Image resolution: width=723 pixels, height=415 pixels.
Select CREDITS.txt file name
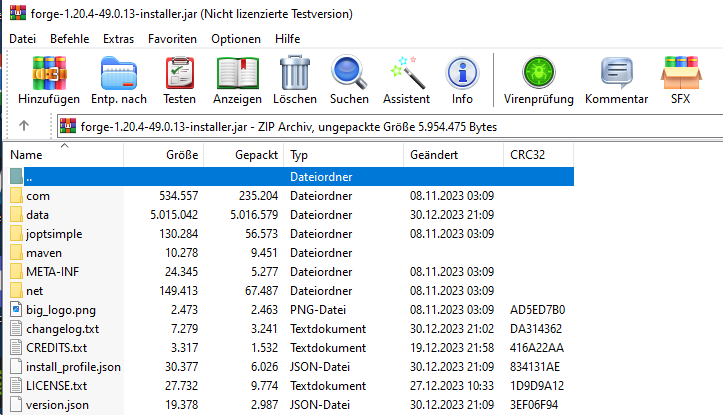point(56,348)
